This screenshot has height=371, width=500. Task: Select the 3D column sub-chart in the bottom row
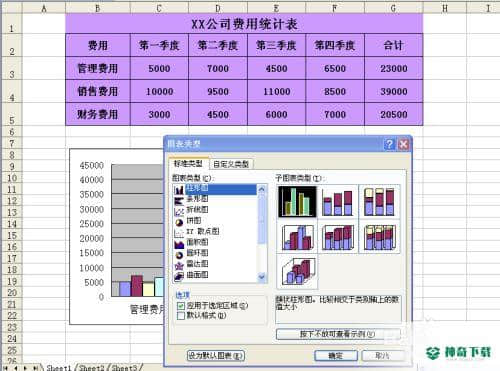tap(297, 272)
